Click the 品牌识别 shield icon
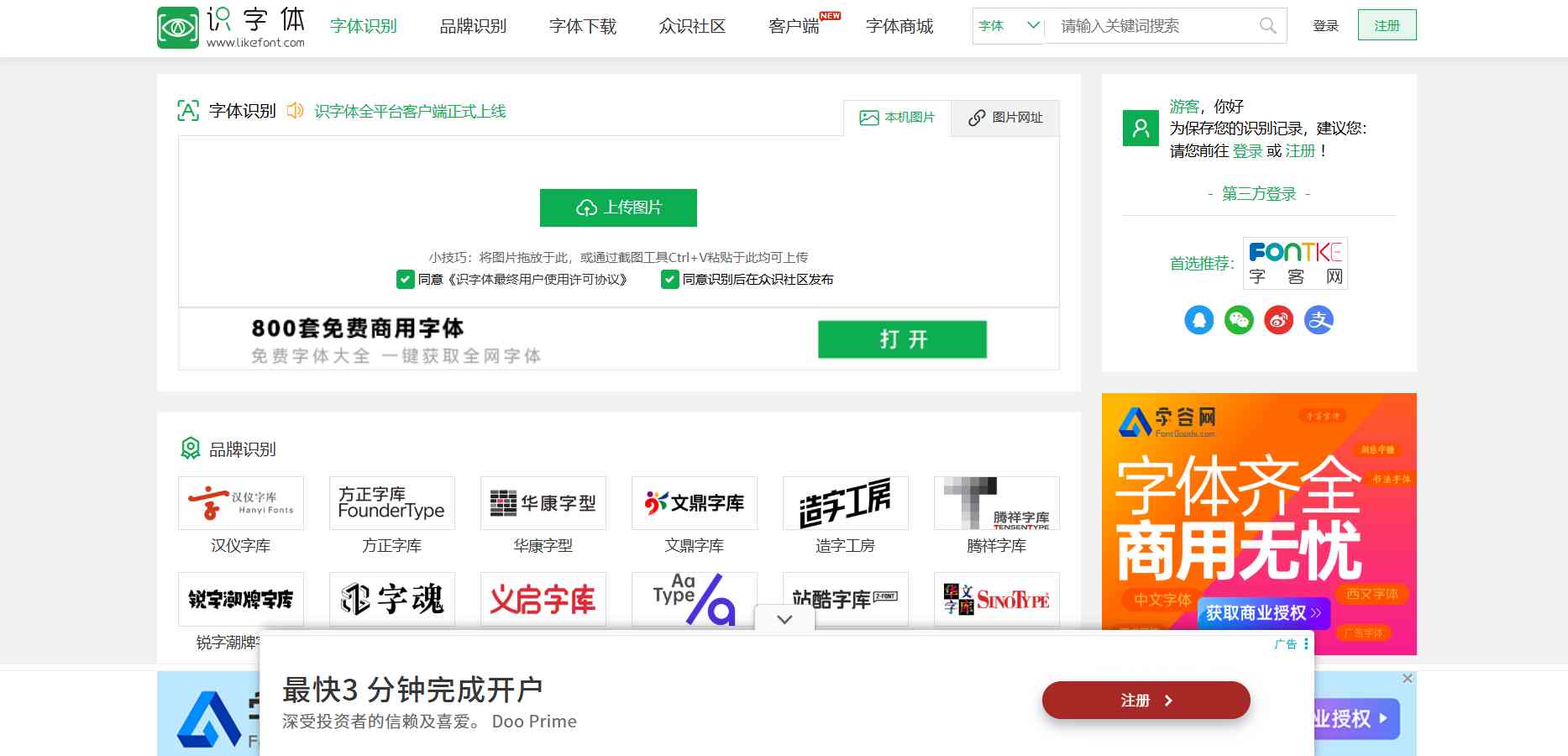 click(x=189, y=449)
